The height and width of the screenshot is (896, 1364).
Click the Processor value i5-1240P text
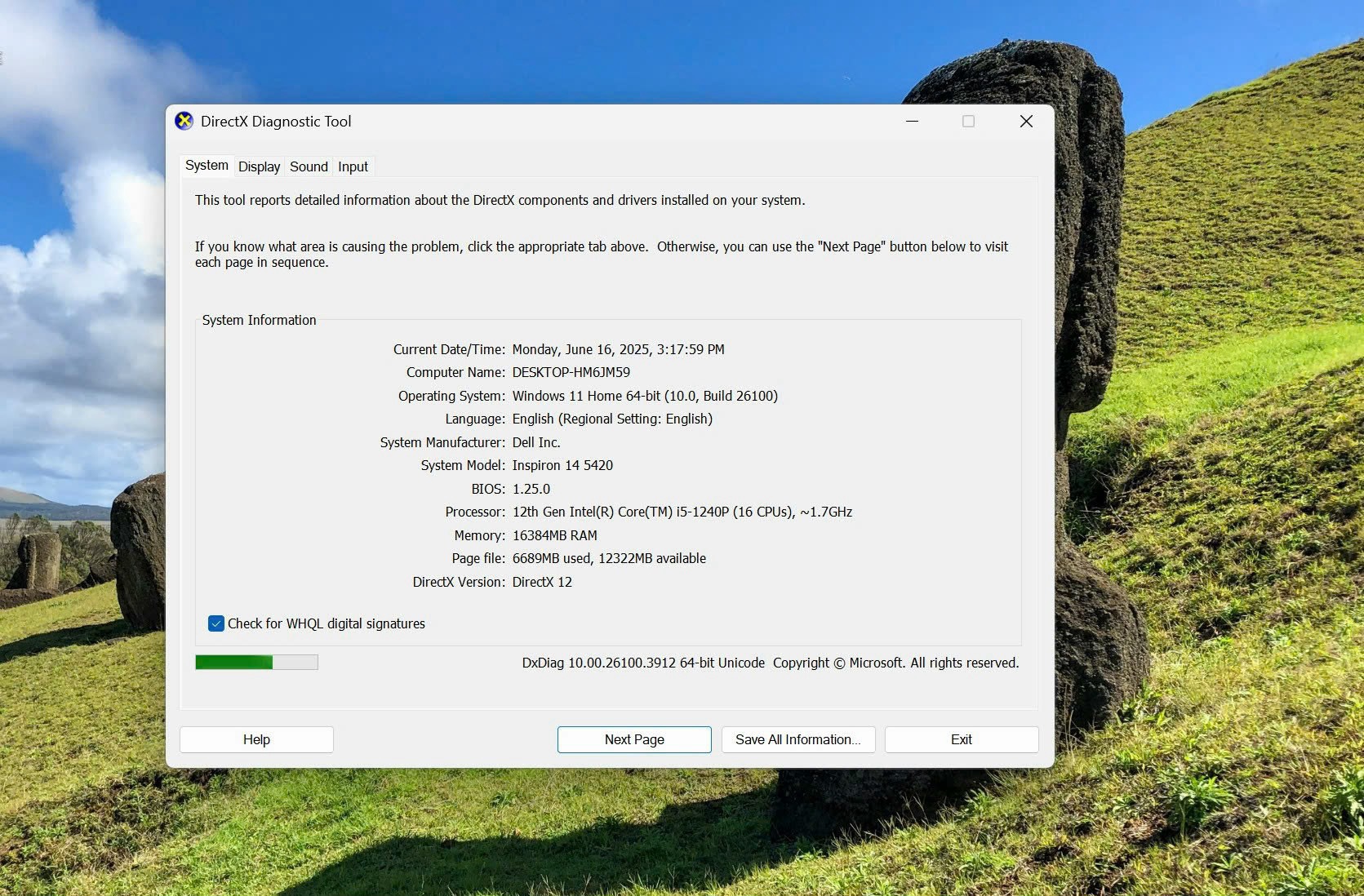682,512
